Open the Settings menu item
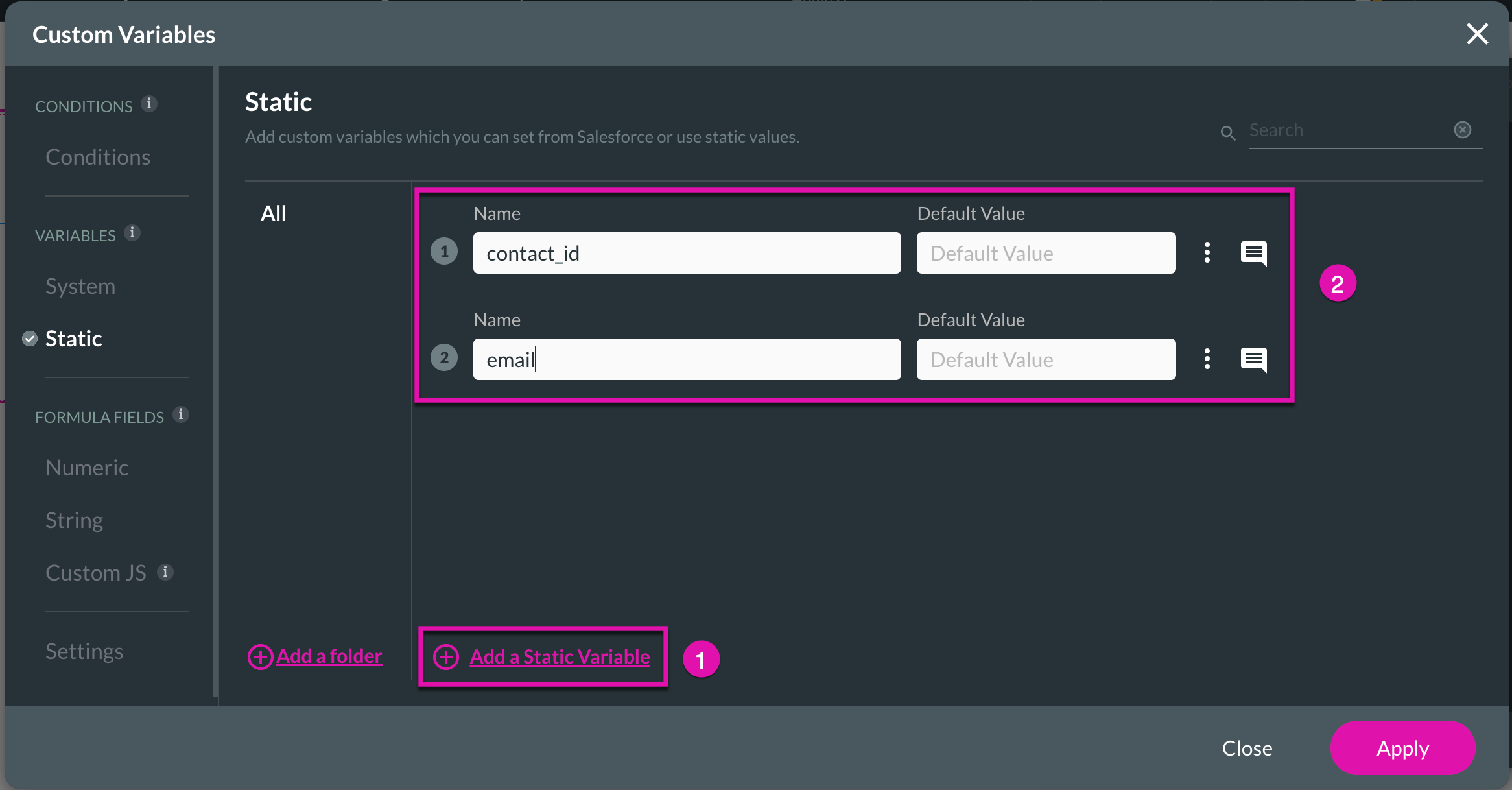 [x=85, y=650]
